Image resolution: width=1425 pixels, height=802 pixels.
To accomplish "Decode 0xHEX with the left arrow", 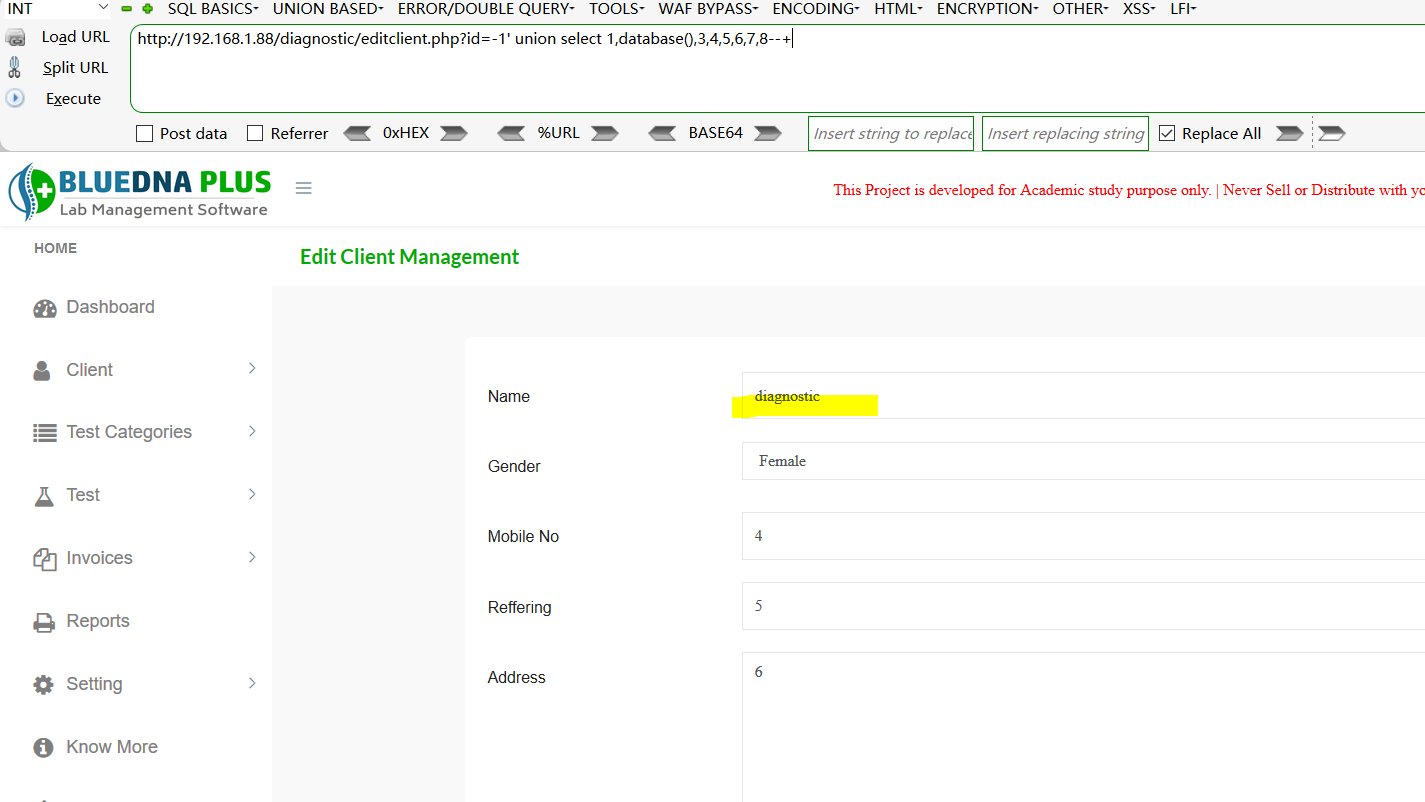I will coord(357,133).
